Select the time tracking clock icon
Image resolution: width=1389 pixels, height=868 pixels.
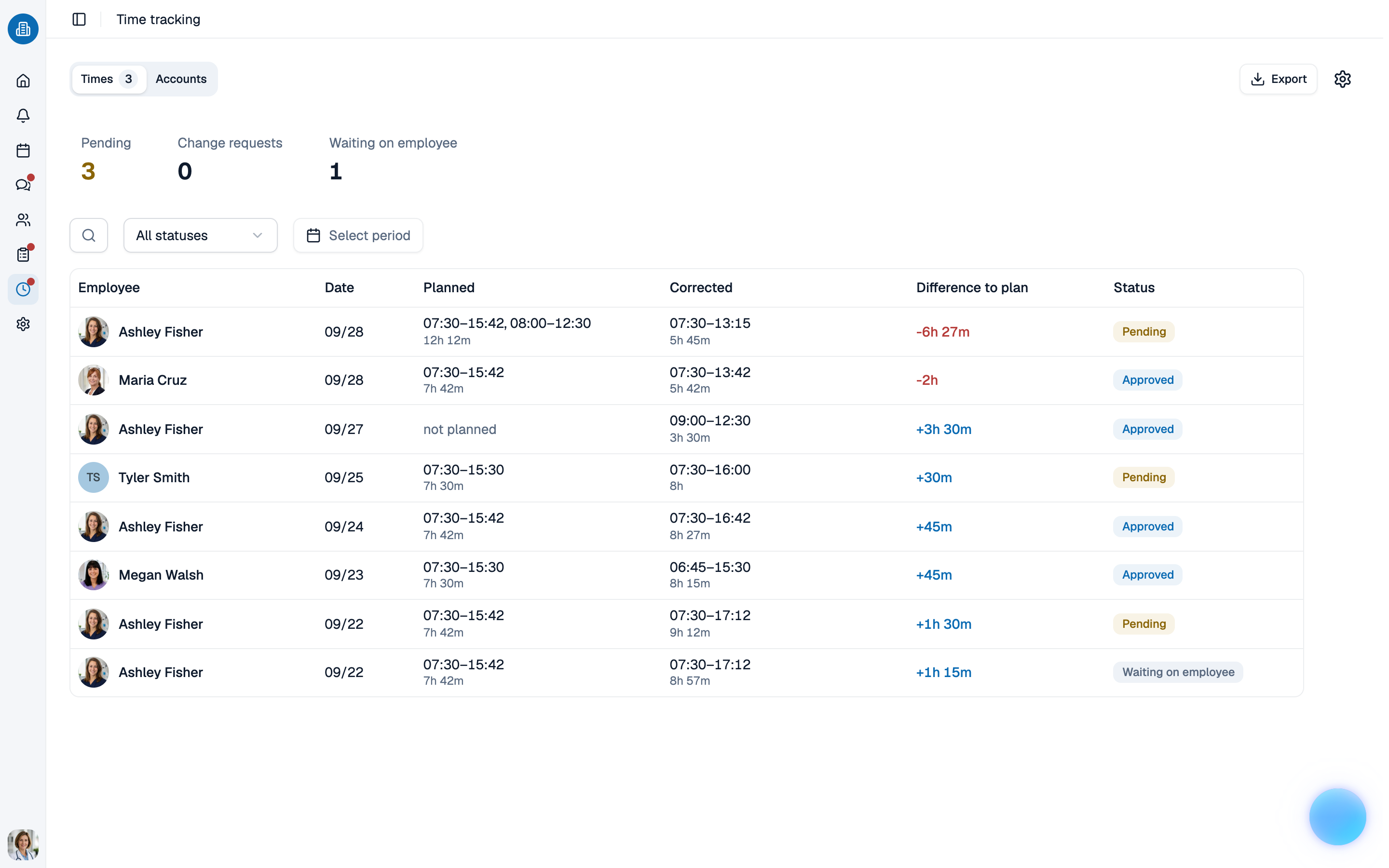[x=23, y=289]
